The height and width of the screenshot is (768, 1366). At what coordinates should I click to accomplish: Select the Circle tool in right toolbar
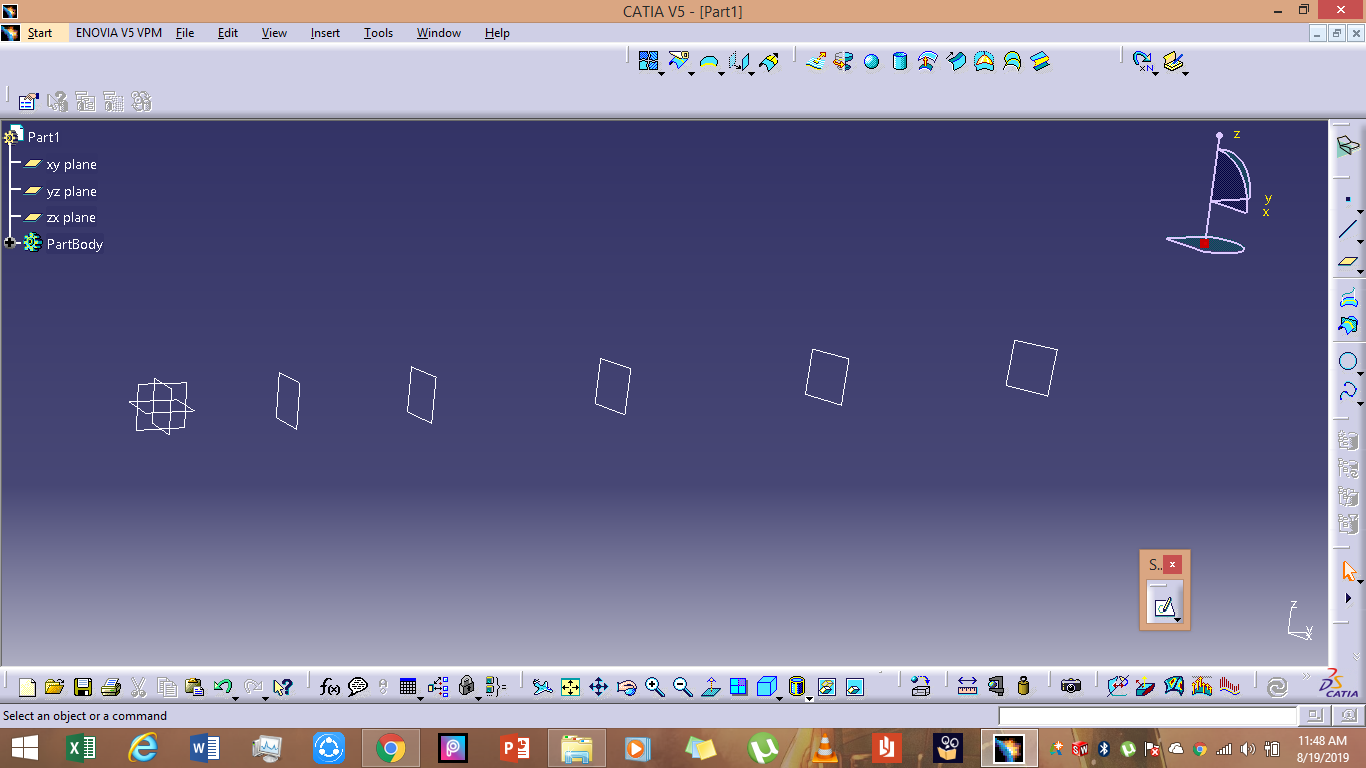click(1347, 361)
